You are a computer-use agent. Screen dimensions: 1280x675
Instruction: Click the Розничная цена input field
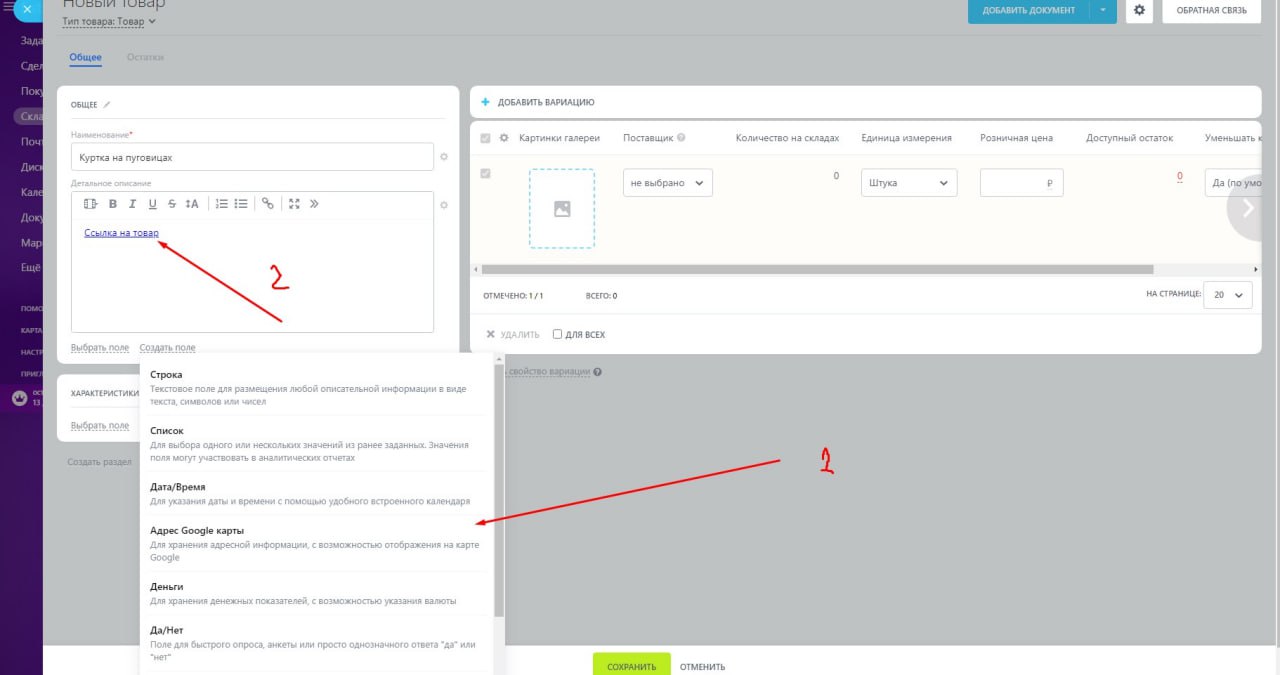[x=1021, y=183]
